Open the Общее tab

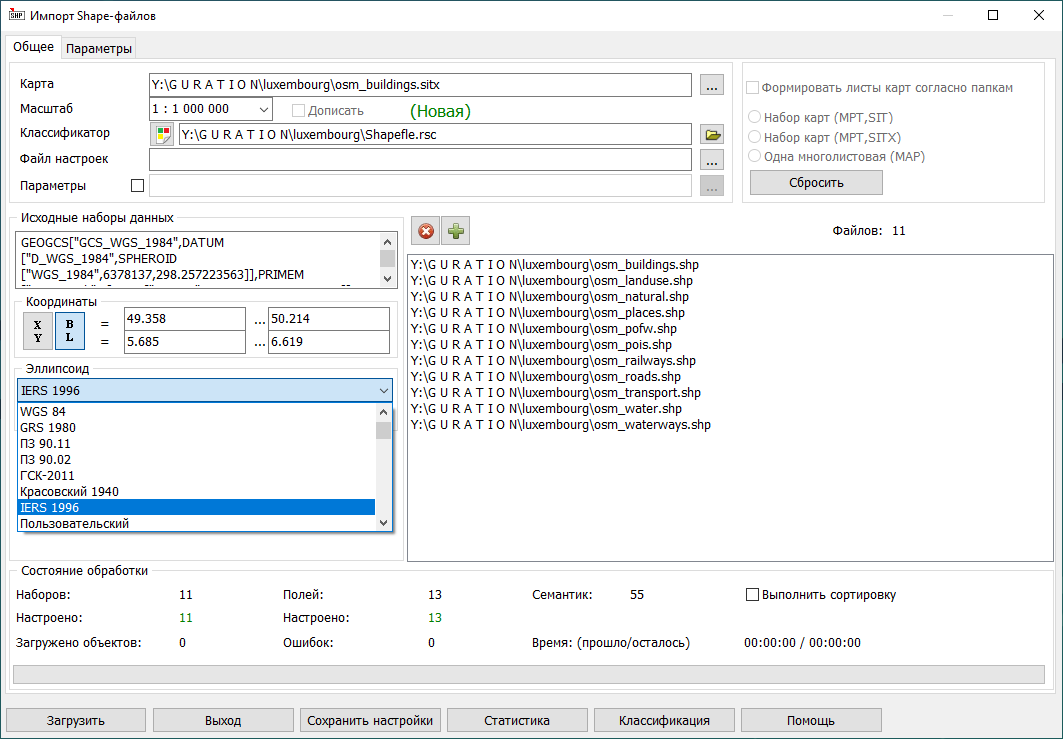33,46
